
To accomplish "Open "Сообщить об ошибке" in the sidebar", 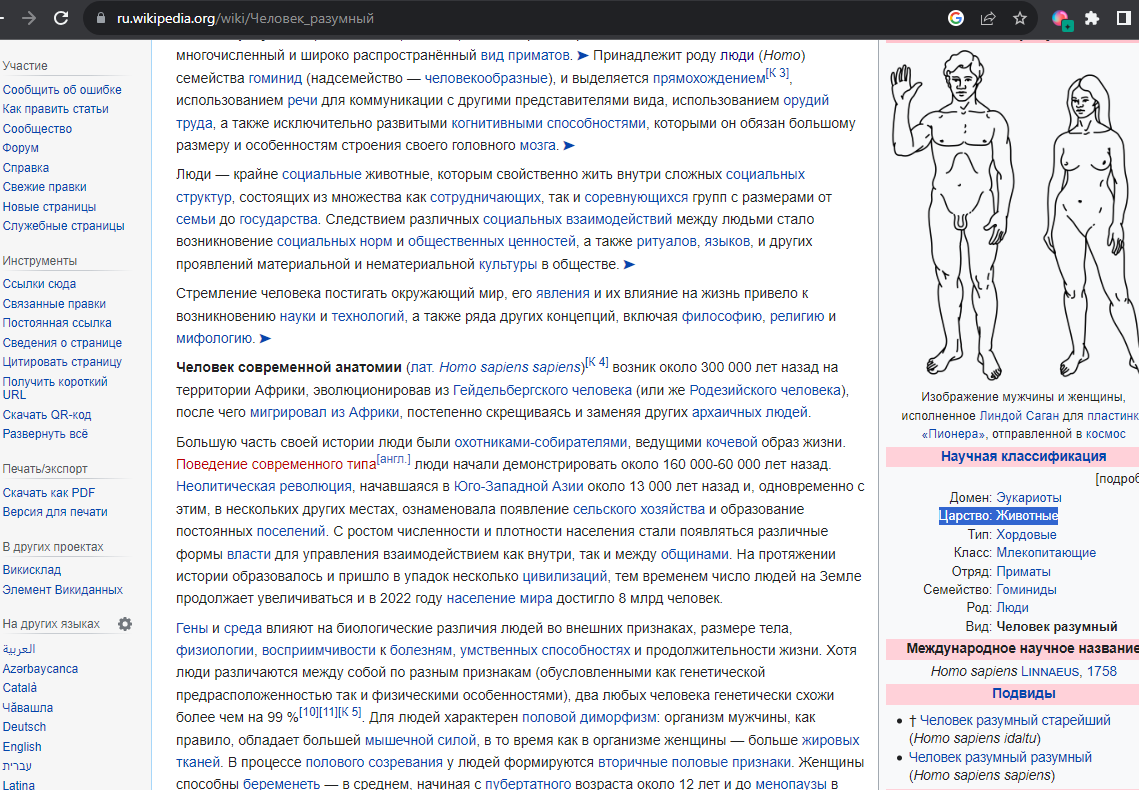I will 62,89.
